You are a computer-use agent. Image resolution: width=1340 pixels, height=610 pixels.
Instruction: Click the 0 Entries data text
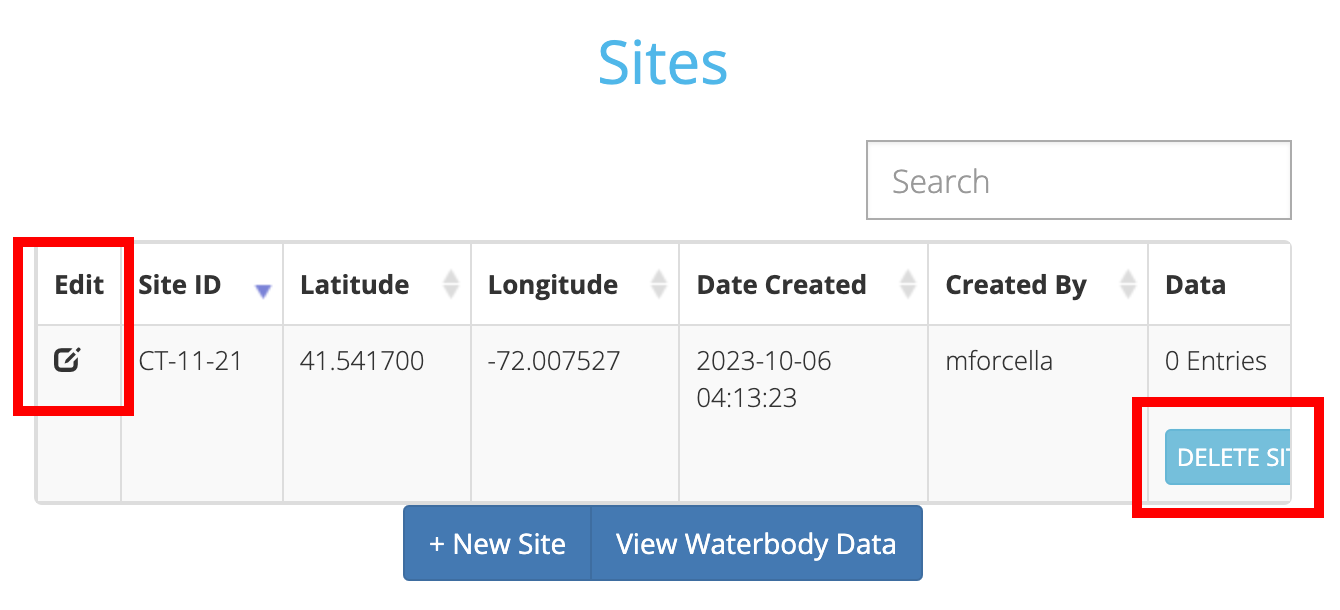tap(1216, 361)
